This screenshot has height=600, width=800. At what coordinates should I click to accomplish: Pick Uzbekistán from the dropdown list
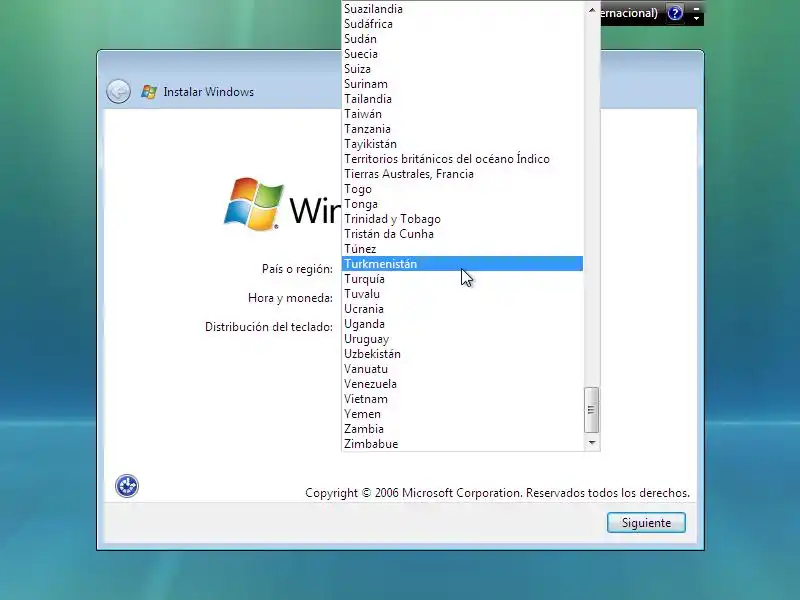click(462, 354)
